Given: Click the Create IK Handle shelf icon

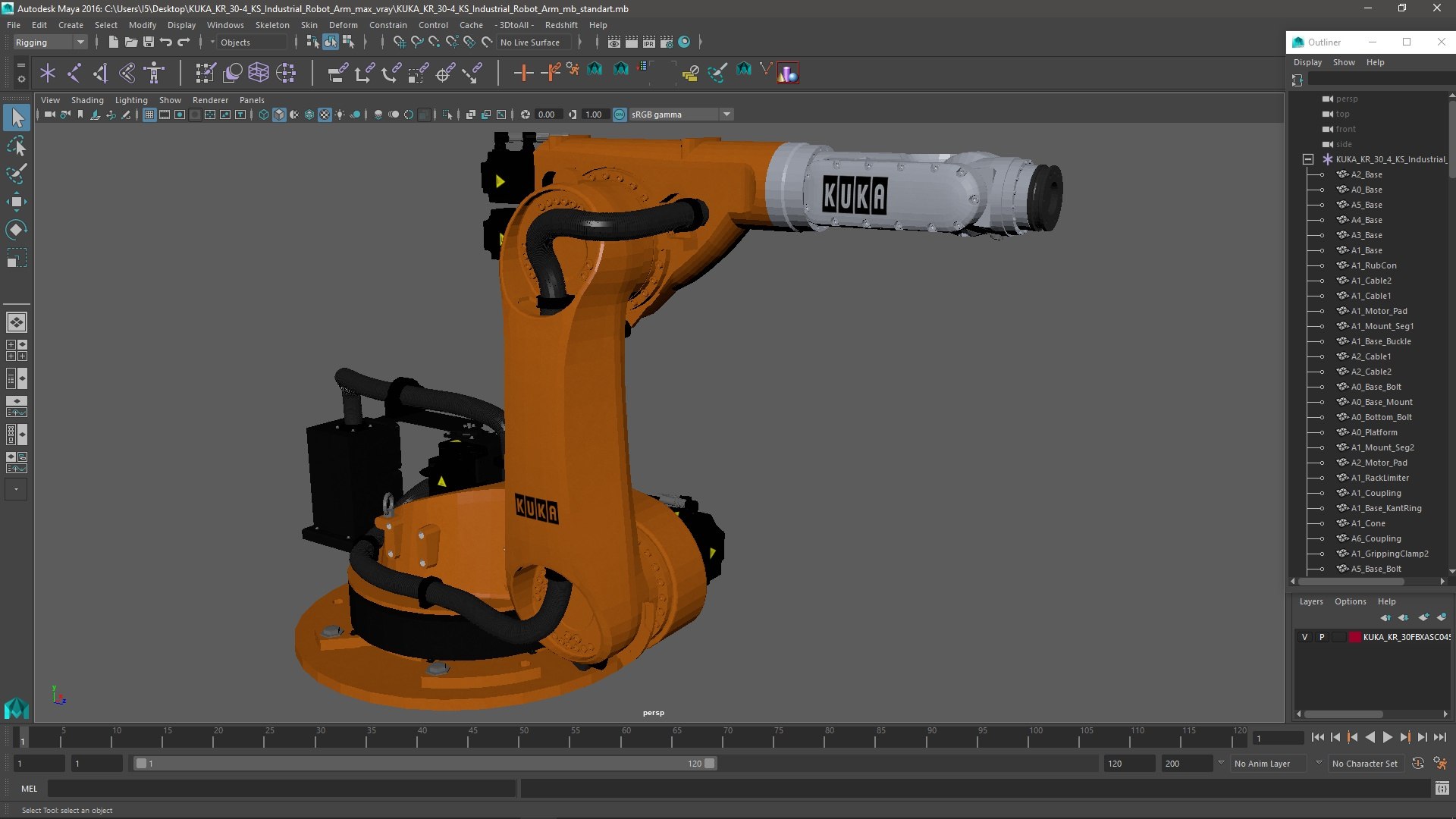Looking at the screenshot, I should coord(101,73).
